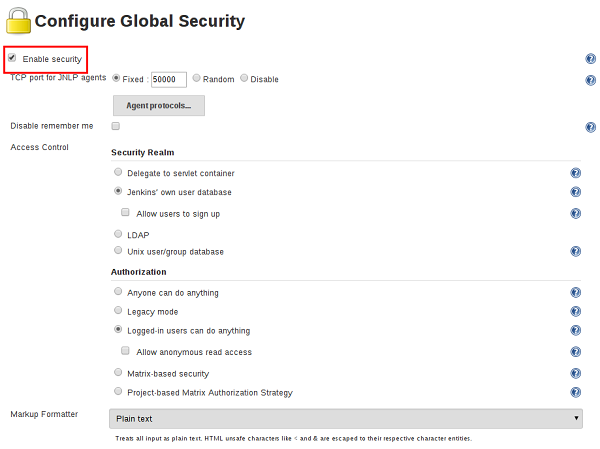Show help for Delegate to servlet container

tap(576, 173)
